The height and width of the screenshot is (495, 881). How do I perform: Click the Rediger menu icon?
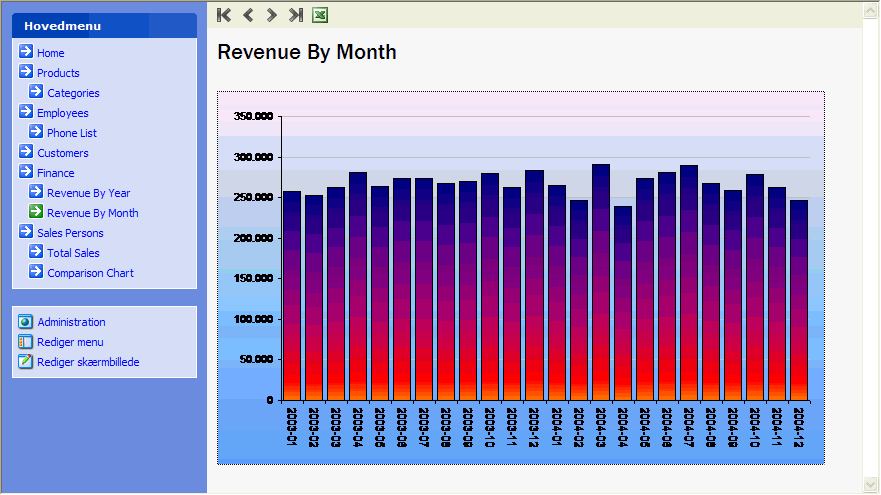pos(25,342)
